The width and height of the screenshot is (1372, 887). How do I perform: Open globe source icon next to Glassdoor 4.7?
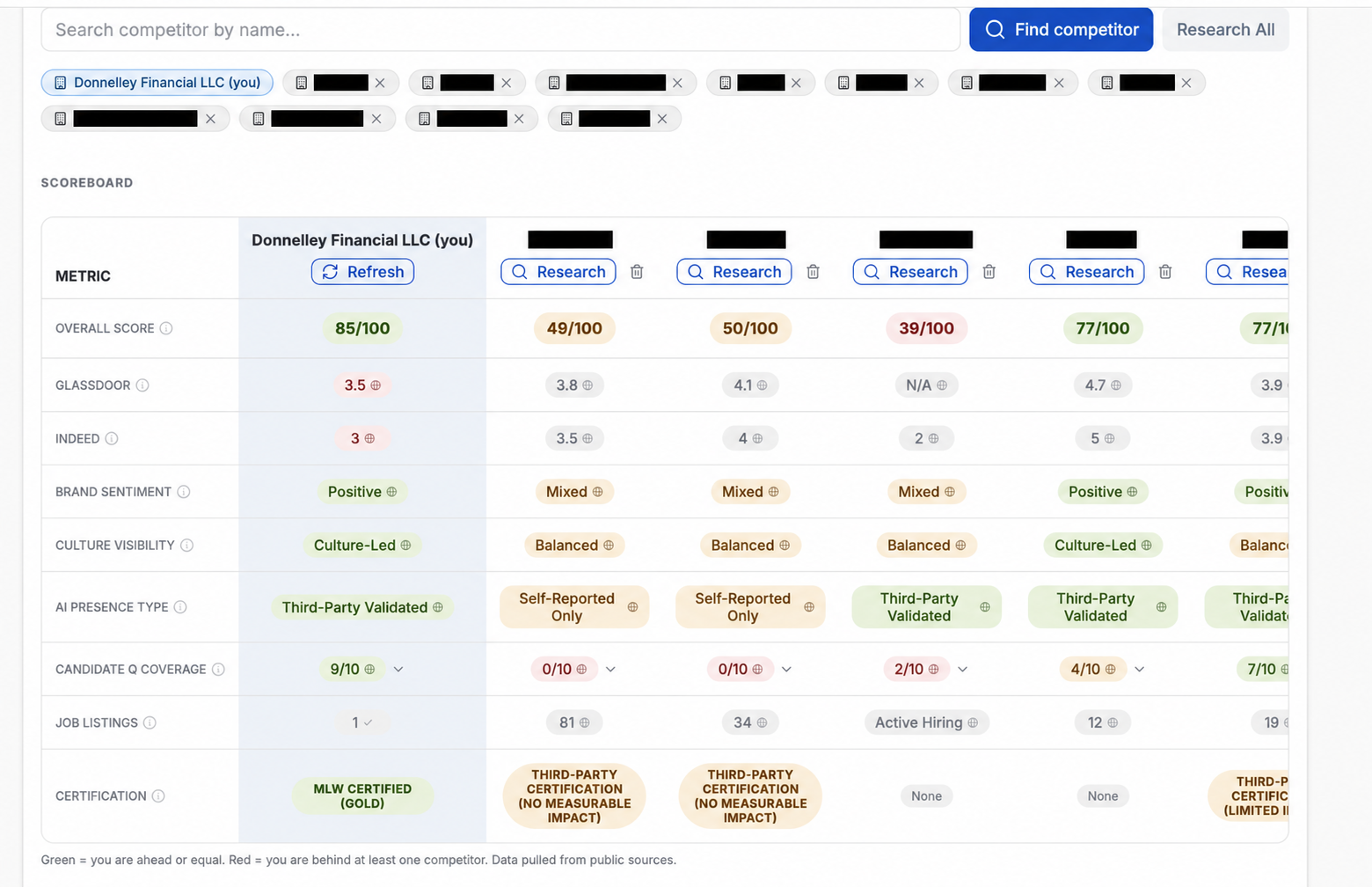point(1116,385)
